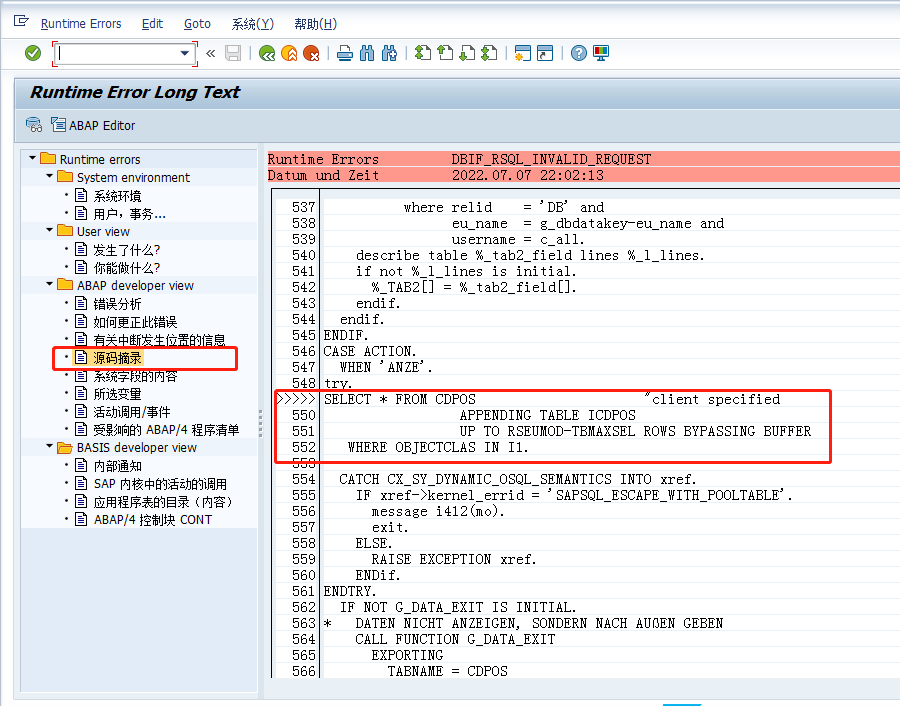
Task: Open the Print function icon
Action: click(343, 54)
